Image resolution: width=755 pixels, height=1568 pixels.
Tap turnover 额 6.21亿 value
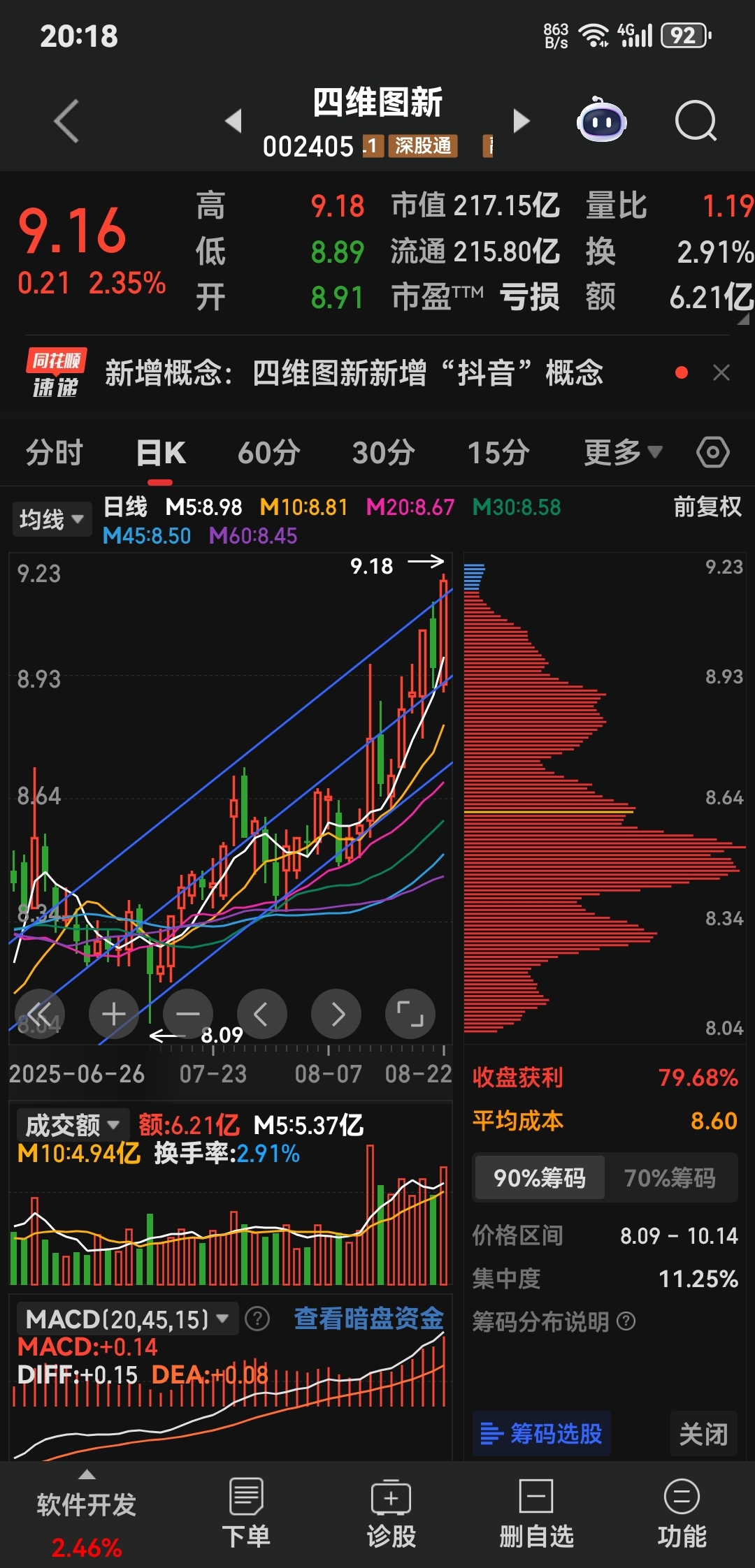pos(670,297)
